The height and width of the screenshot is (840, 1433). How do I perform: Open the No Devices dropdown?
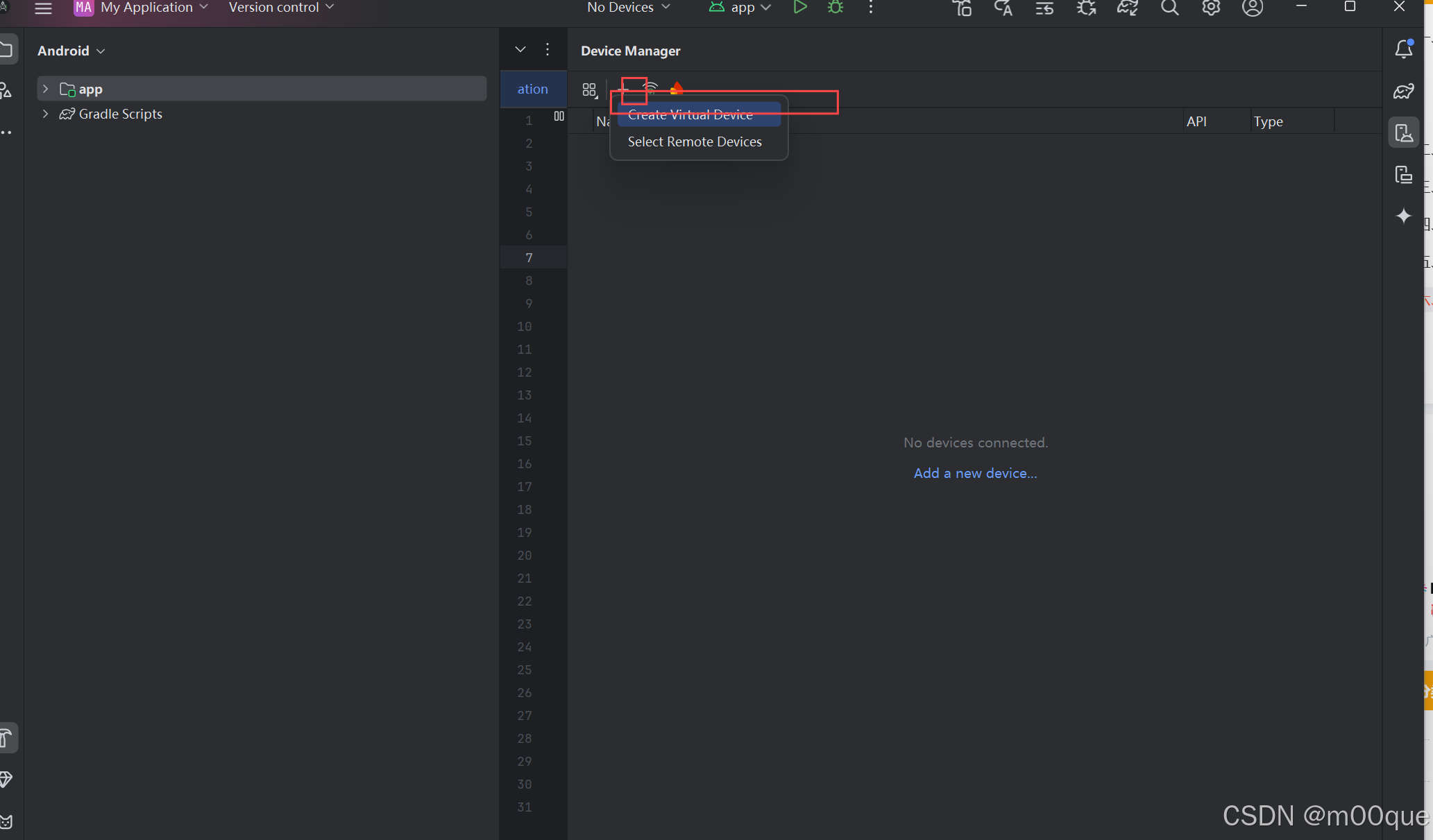628,8
